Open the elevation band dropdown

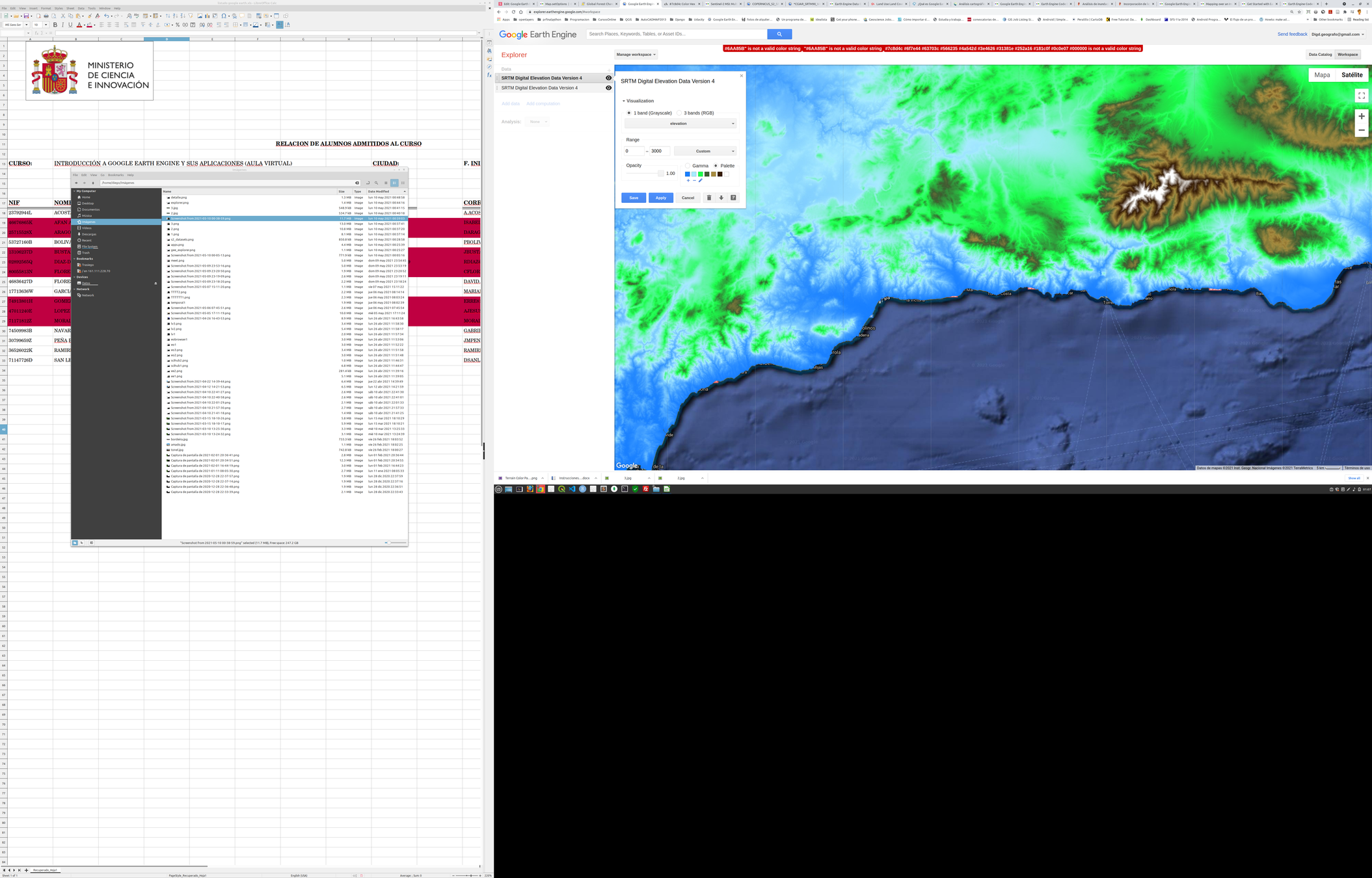coord(680,124)
